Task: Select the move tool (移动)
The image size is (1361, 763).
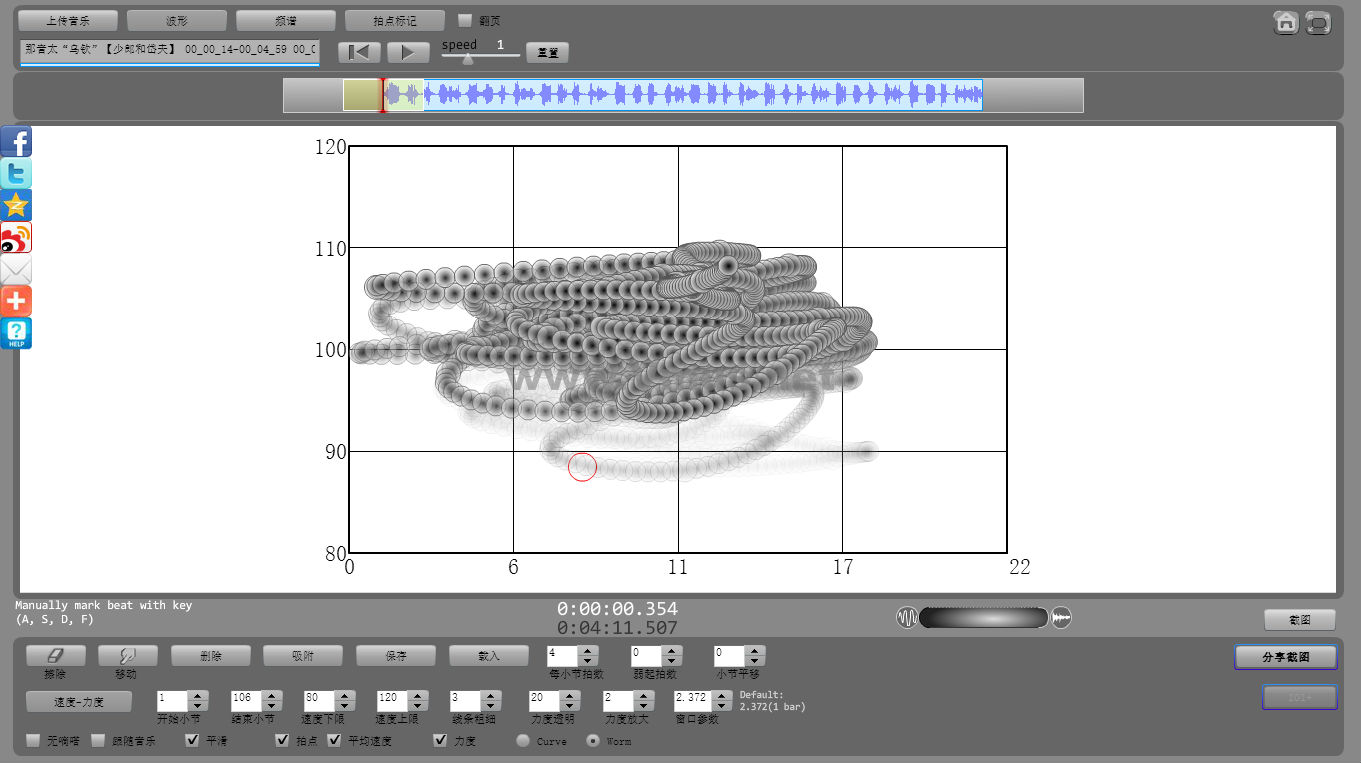Action: pos(126,656)
